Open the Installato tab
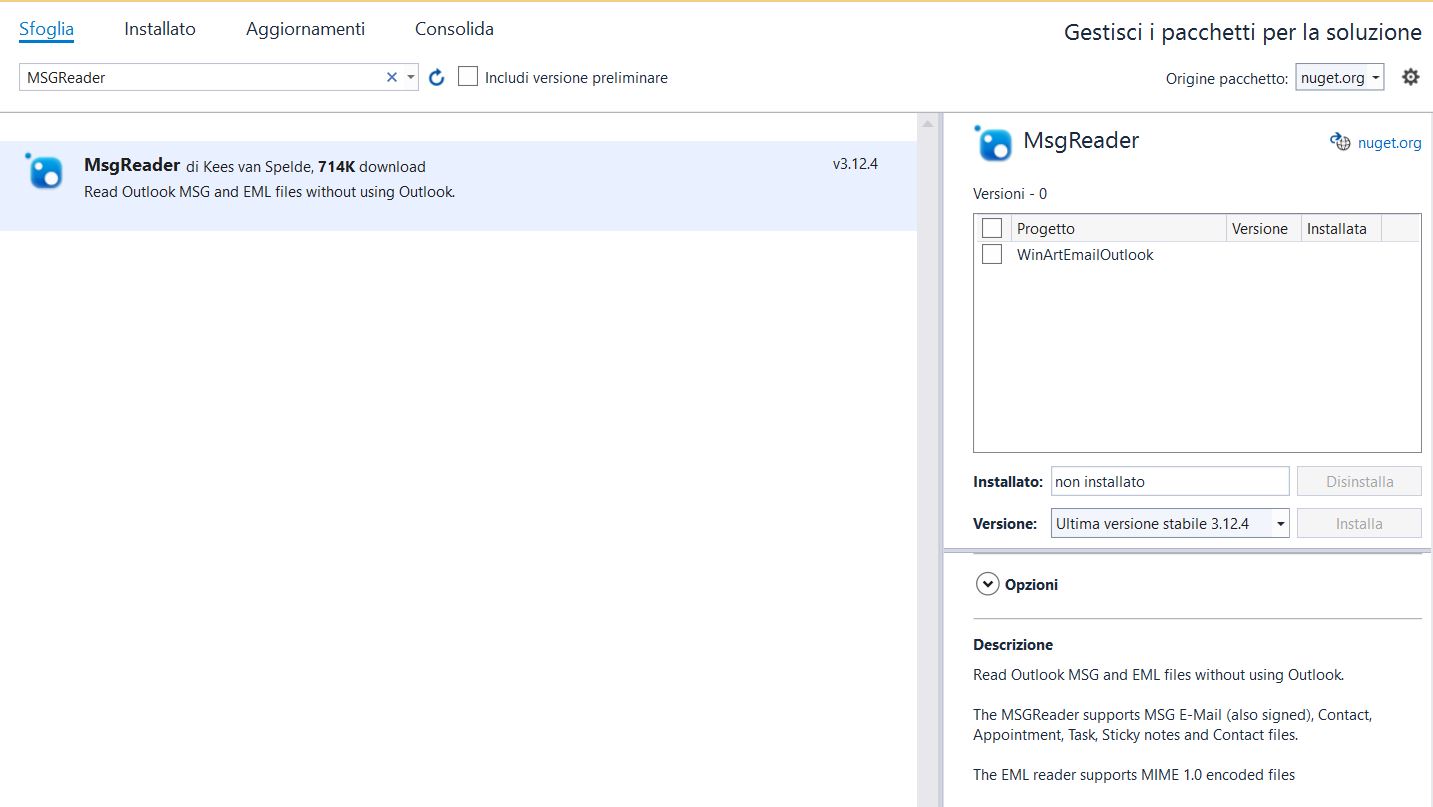The width and height of the screenshot is (1433, 807). [x=160, y=29]
